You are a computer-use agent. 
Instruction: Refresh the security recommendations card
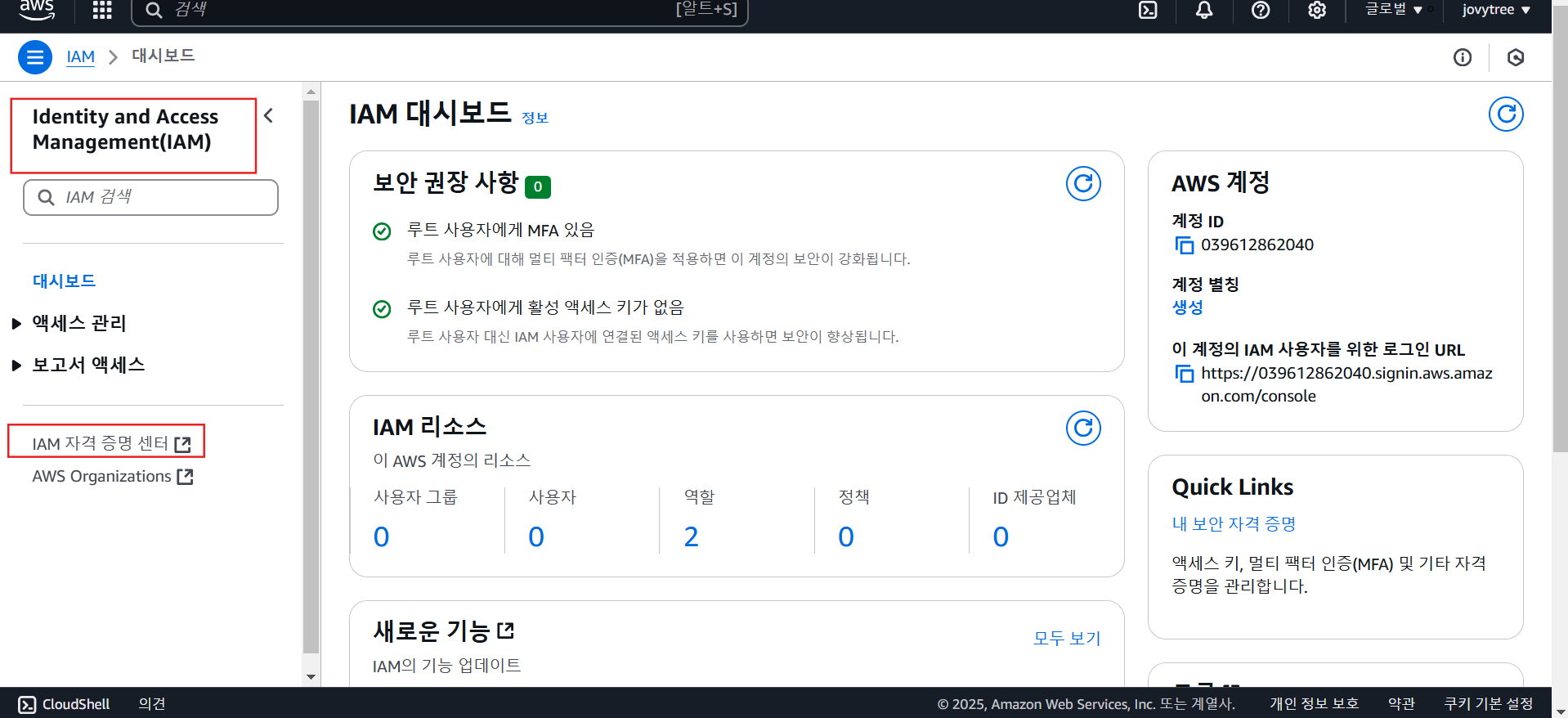point(1083,183)
